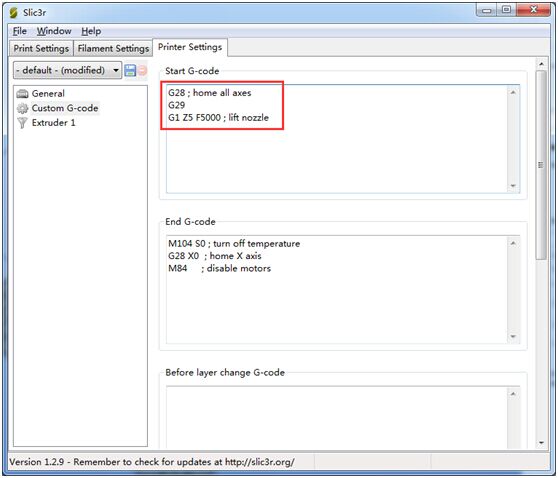Select the General printer icon
The image size is (558, 478).
22,94
